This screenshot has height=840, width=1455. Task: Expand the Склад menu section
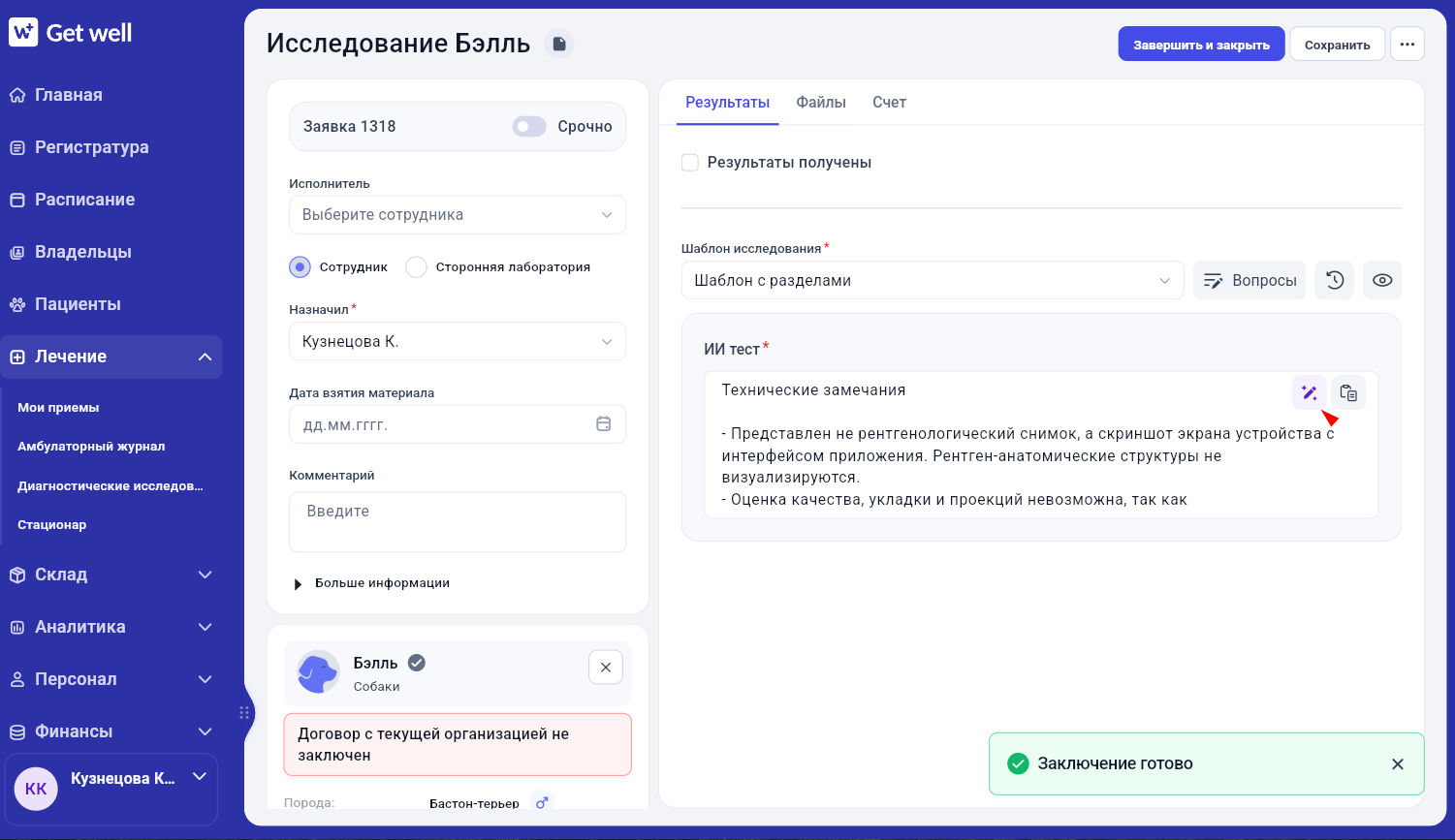click(x=111, y=575)
